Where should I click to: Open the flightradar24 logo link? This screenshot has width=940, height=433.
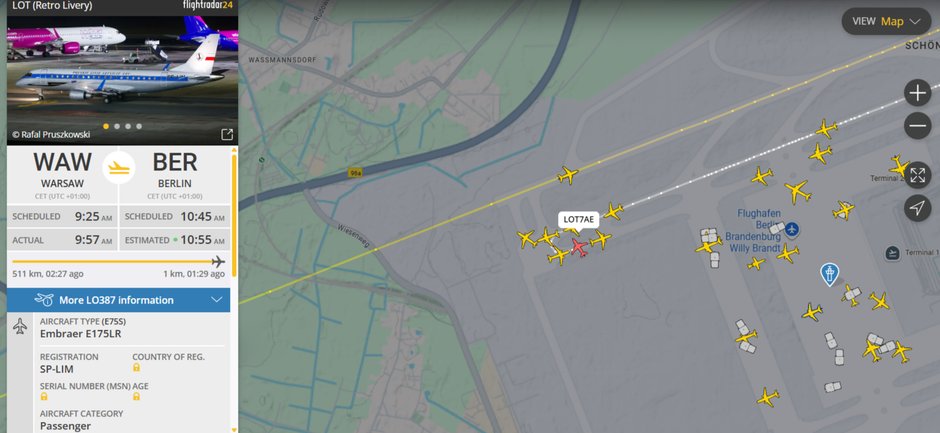[210, 6]
